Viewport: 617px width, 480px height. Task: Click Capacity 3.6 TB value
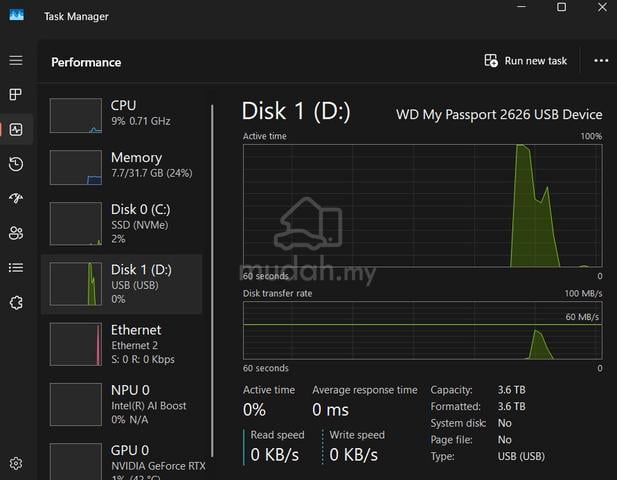pyautogui.click(x=512, y=390)
